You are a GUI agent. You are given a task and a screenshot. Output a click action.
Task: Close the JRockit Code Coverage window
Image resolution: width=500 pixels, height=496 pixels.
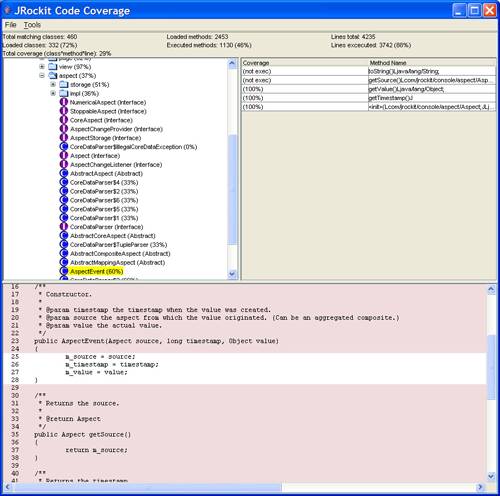click(490, 10)
